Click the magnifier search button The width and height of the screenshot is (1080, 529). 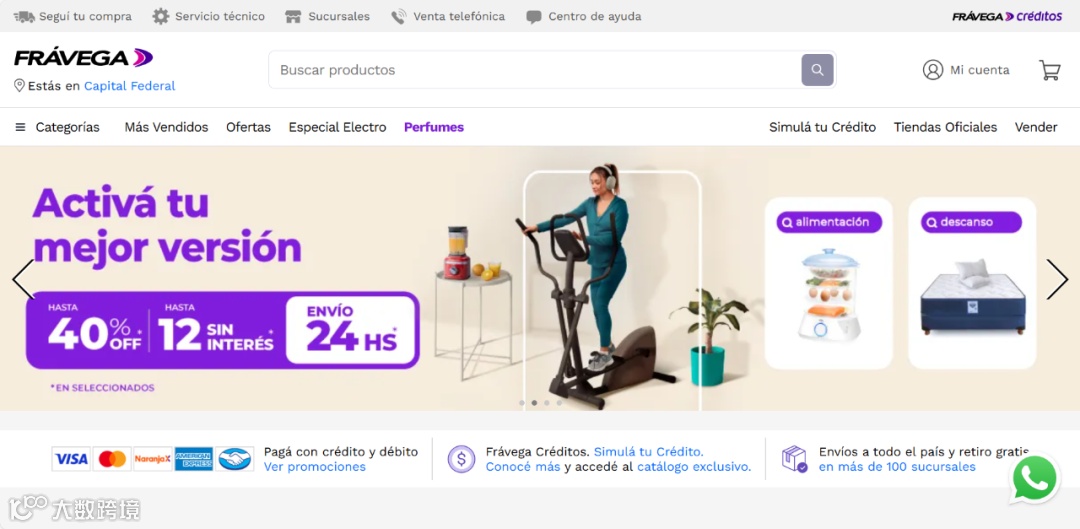(818, 70)
